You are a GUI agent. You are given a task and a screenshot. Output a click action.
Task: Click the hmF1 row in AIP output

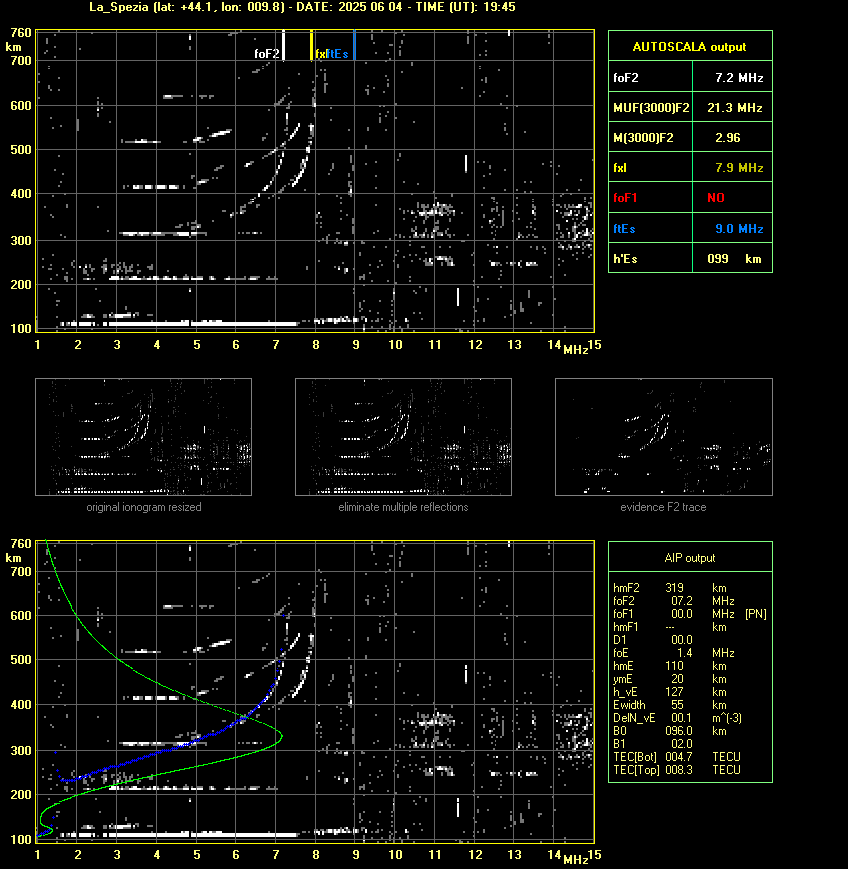click(670, 627)
